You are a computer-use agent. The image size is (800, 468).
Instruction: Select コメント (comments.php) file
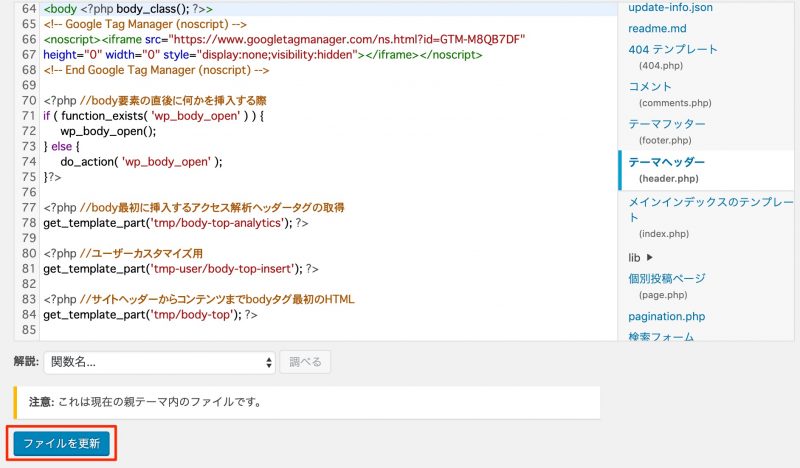pyautogui.click(x=650, y=87)
